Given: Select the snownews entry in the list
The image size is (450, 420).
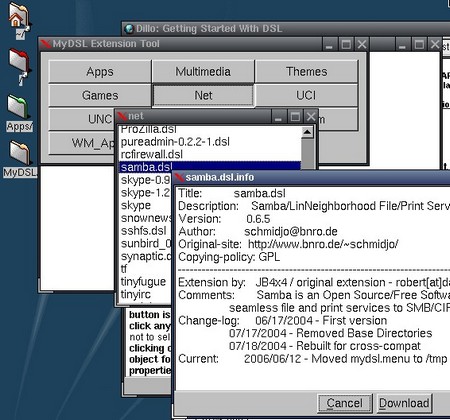Looking at the screenshot, I should [x=145, y=218].
